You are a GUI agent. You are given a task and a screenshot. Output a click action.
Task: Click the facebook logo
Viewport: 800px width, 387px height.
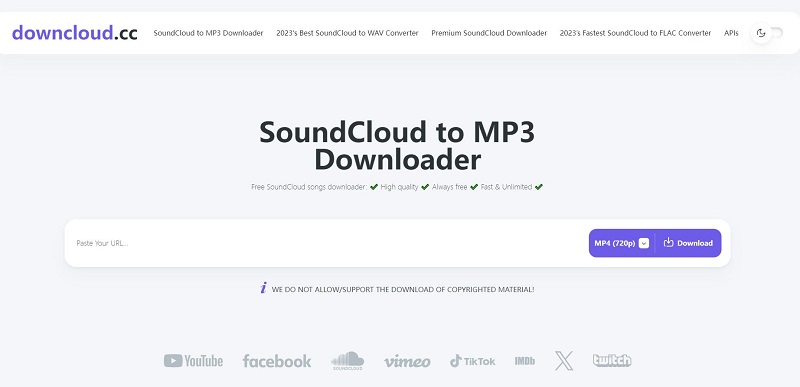coord(277,361)
